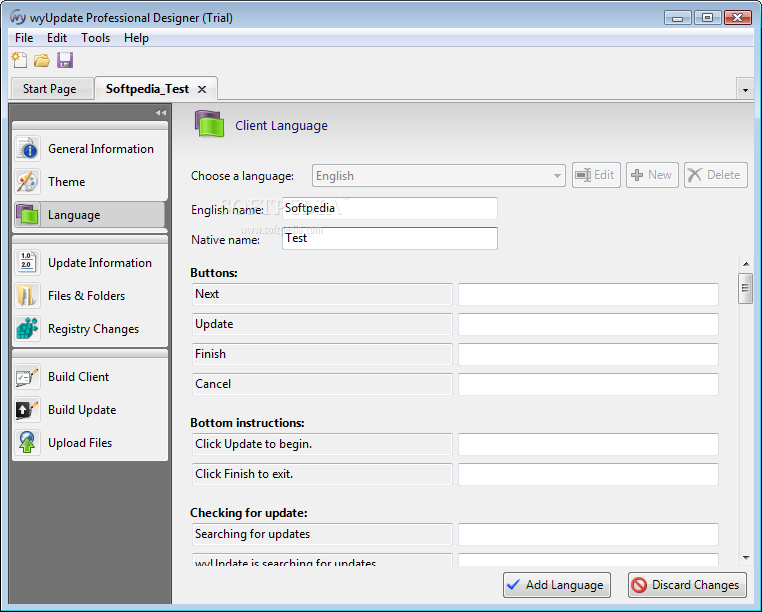Open the Help menu
Image resolution: width=762 pixels, height=612 pixels.
point(136,38)
